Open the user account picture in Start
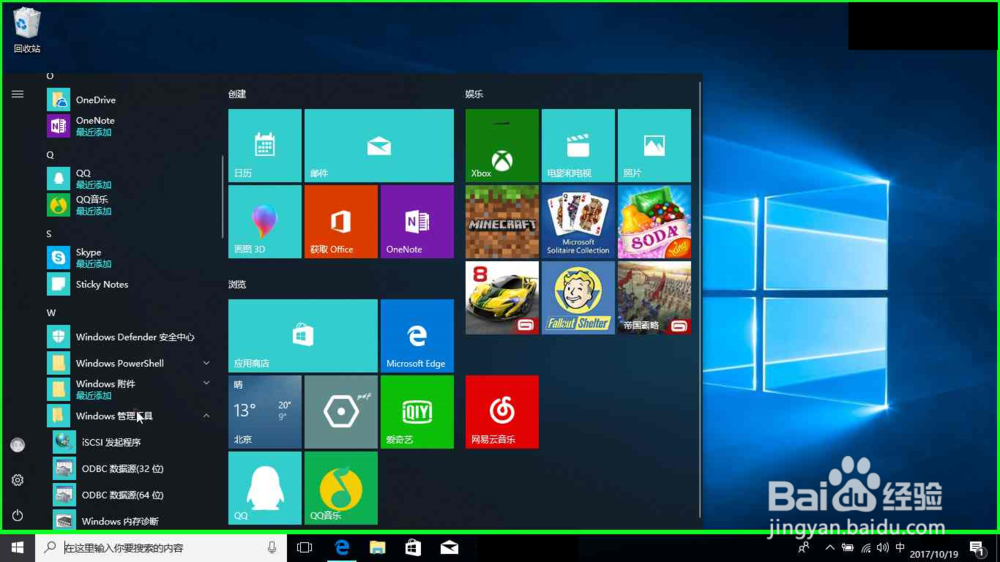 (18, 445)
